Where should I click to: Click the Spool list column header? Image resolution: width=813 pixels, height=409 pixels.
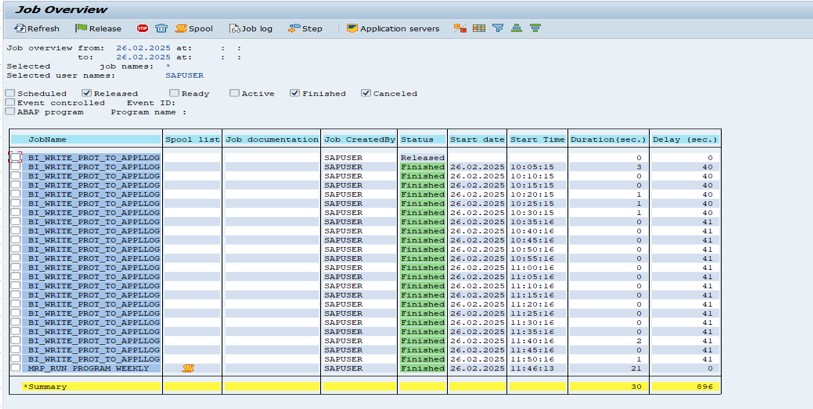[192, 139]
